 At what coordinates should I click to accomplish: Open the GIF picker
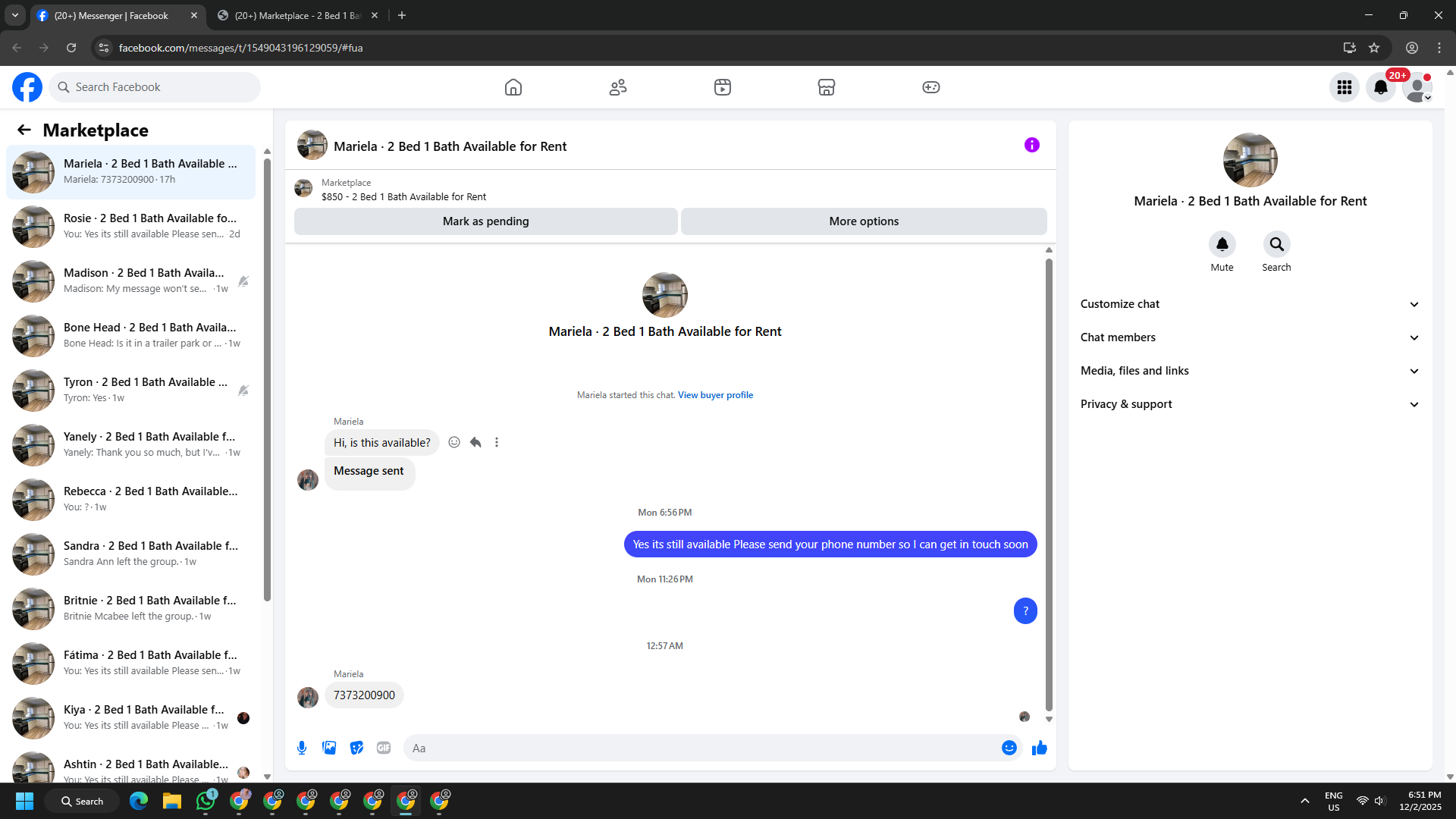(384, 748)
